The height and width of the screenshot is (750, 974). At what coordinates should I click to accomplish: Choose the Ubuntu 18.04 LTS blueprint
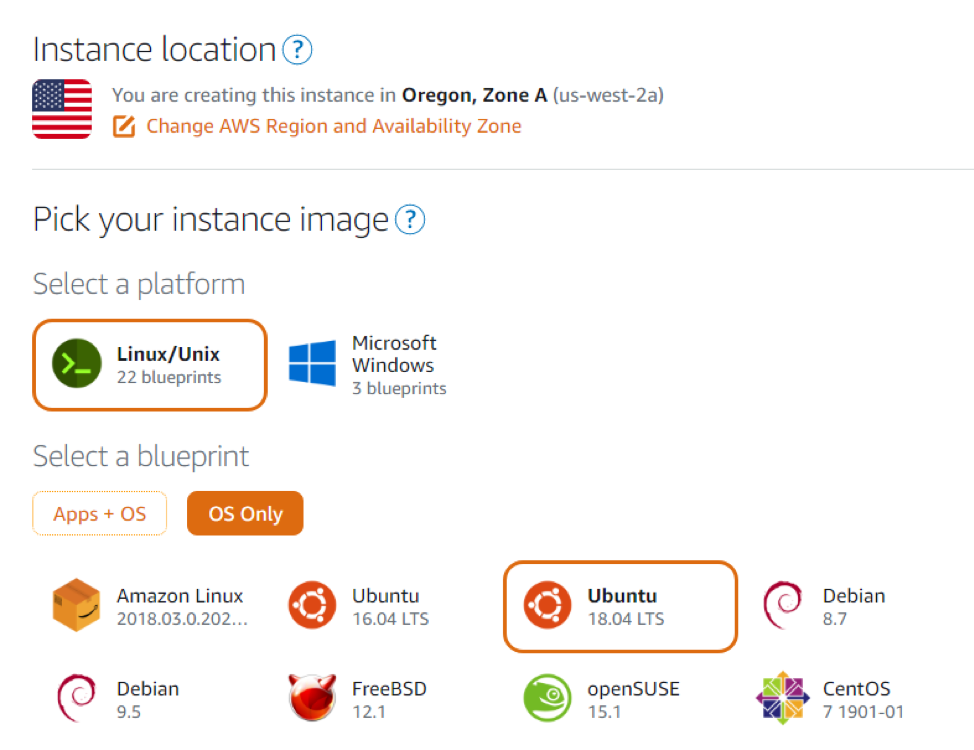coord(620,606)
